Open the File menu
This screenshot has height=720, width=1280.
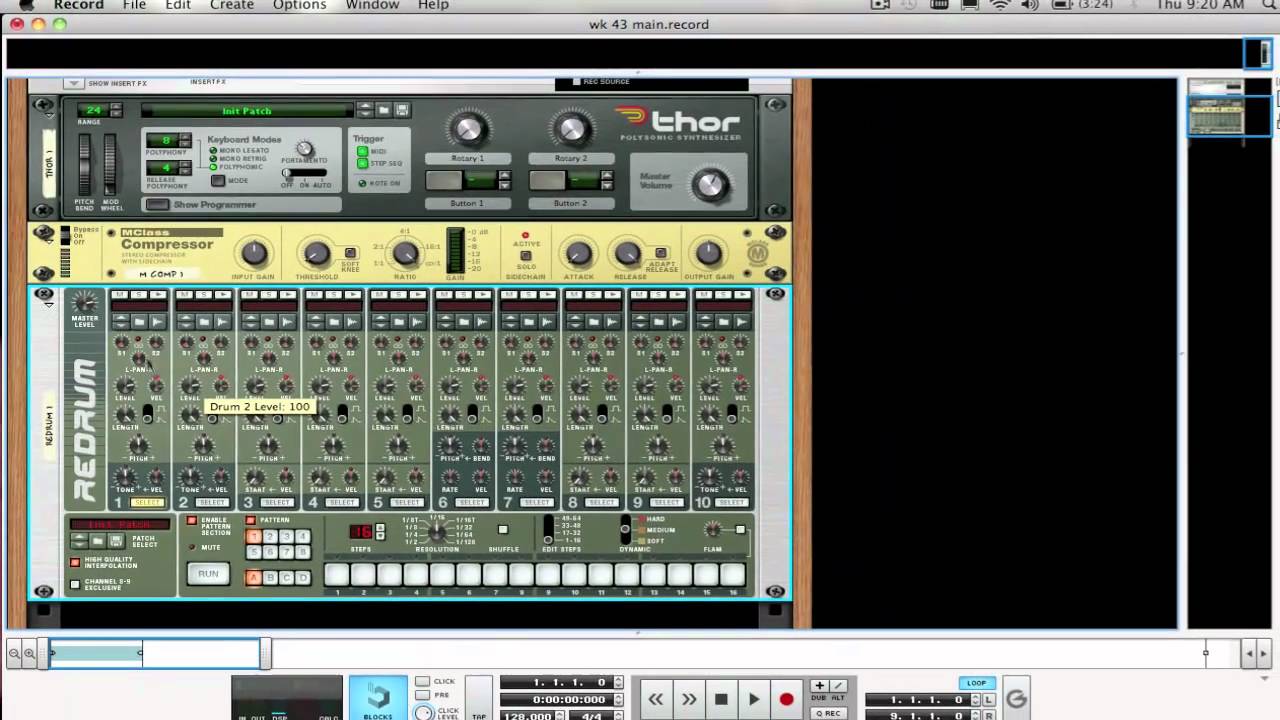[134, 5]
